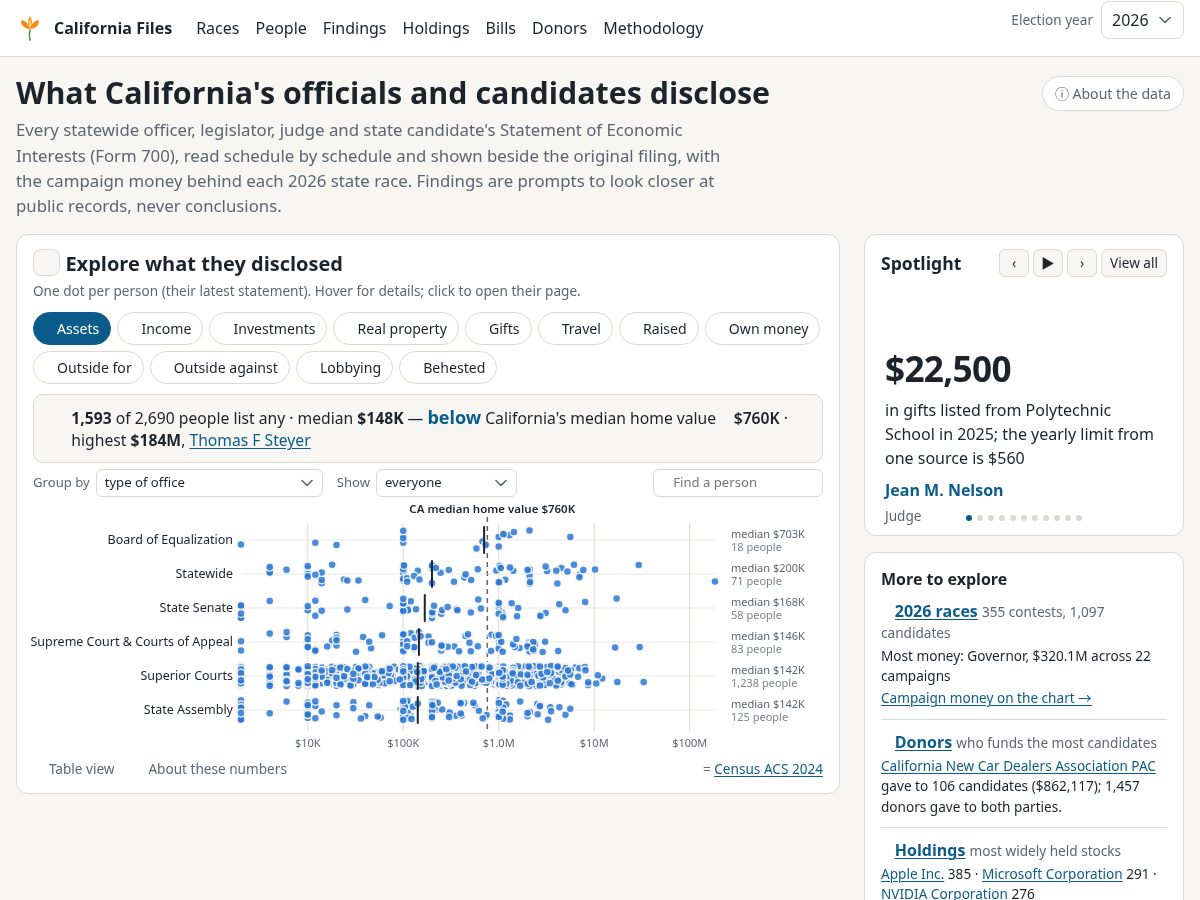Open the Election year 2026 dropdown
Screen dimensions: 1200x900
(x=1142, y=20)
